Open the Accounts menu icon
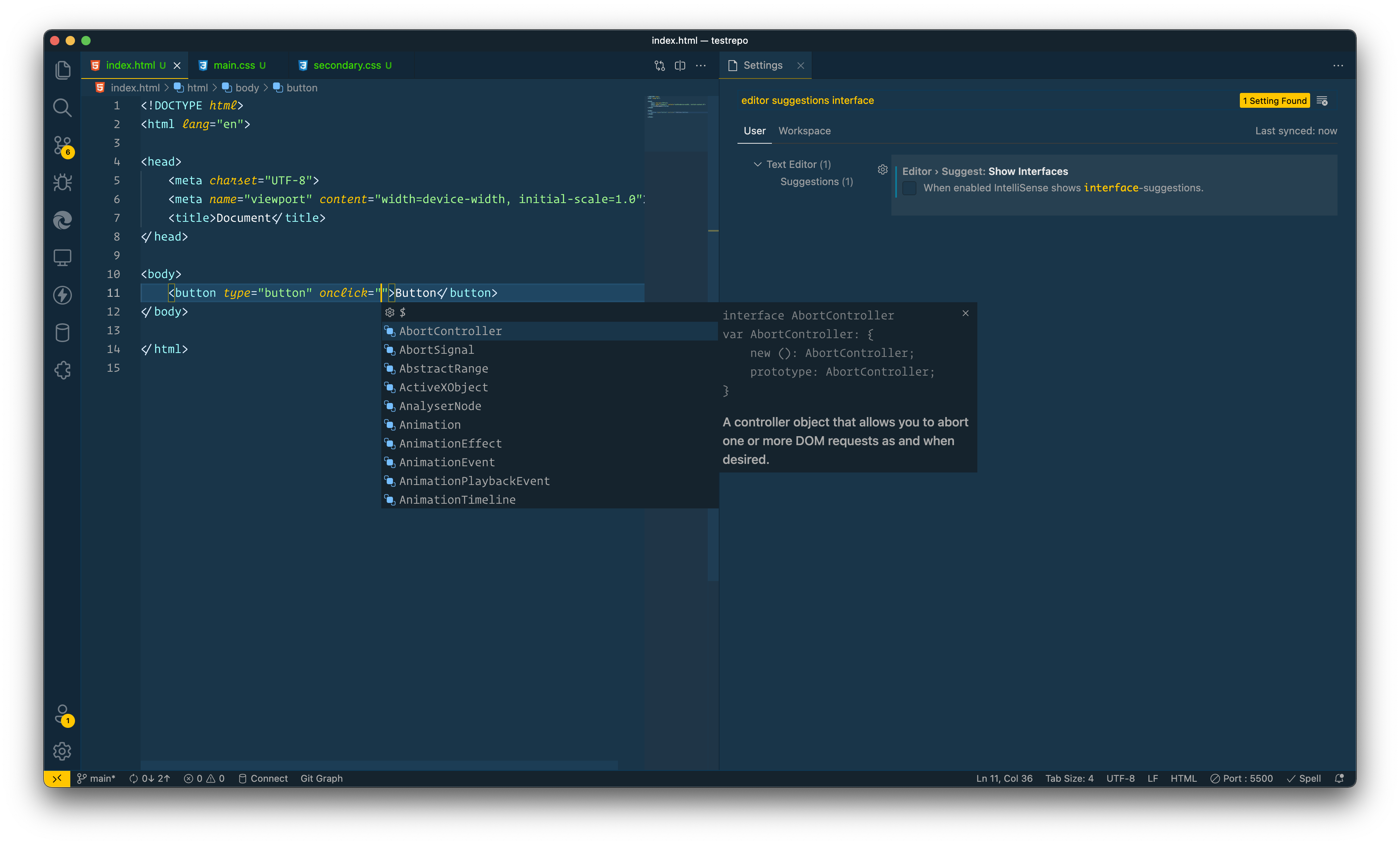This screenshot has height=845, width=1400. click(x=62, y=715)
